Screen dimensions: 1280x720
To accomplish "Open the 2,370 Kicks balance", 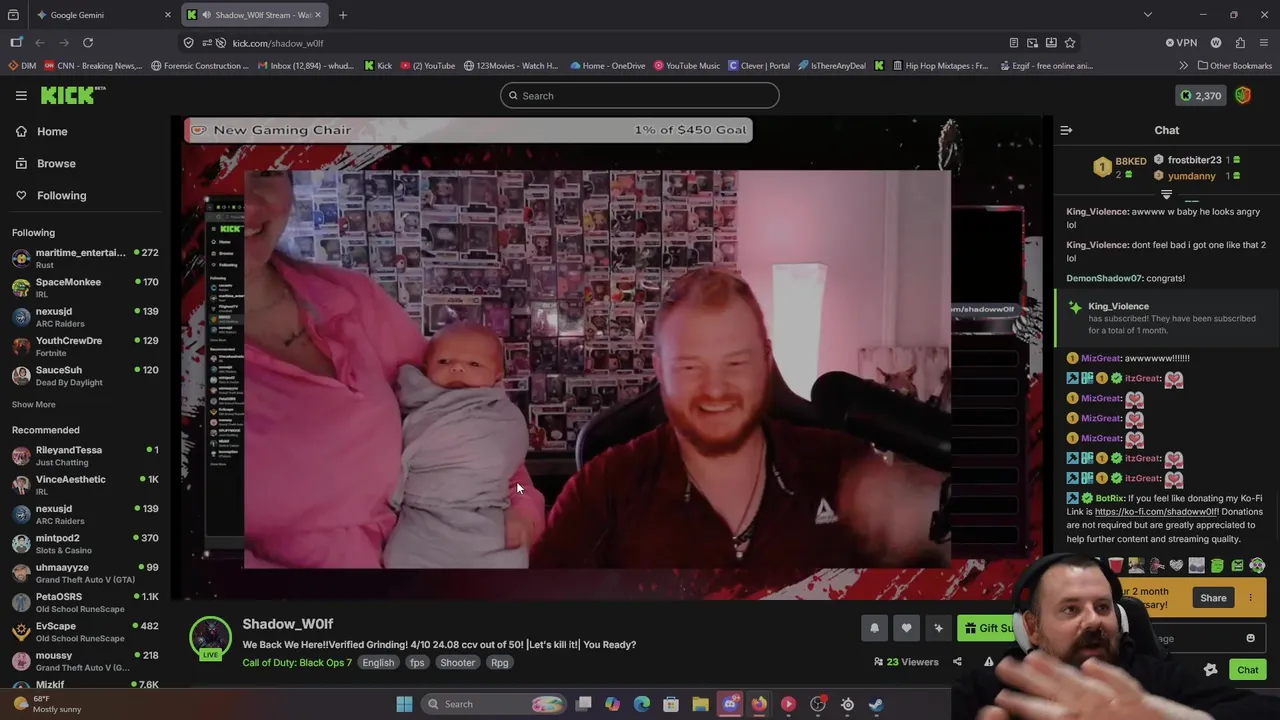I will 1200,96.
